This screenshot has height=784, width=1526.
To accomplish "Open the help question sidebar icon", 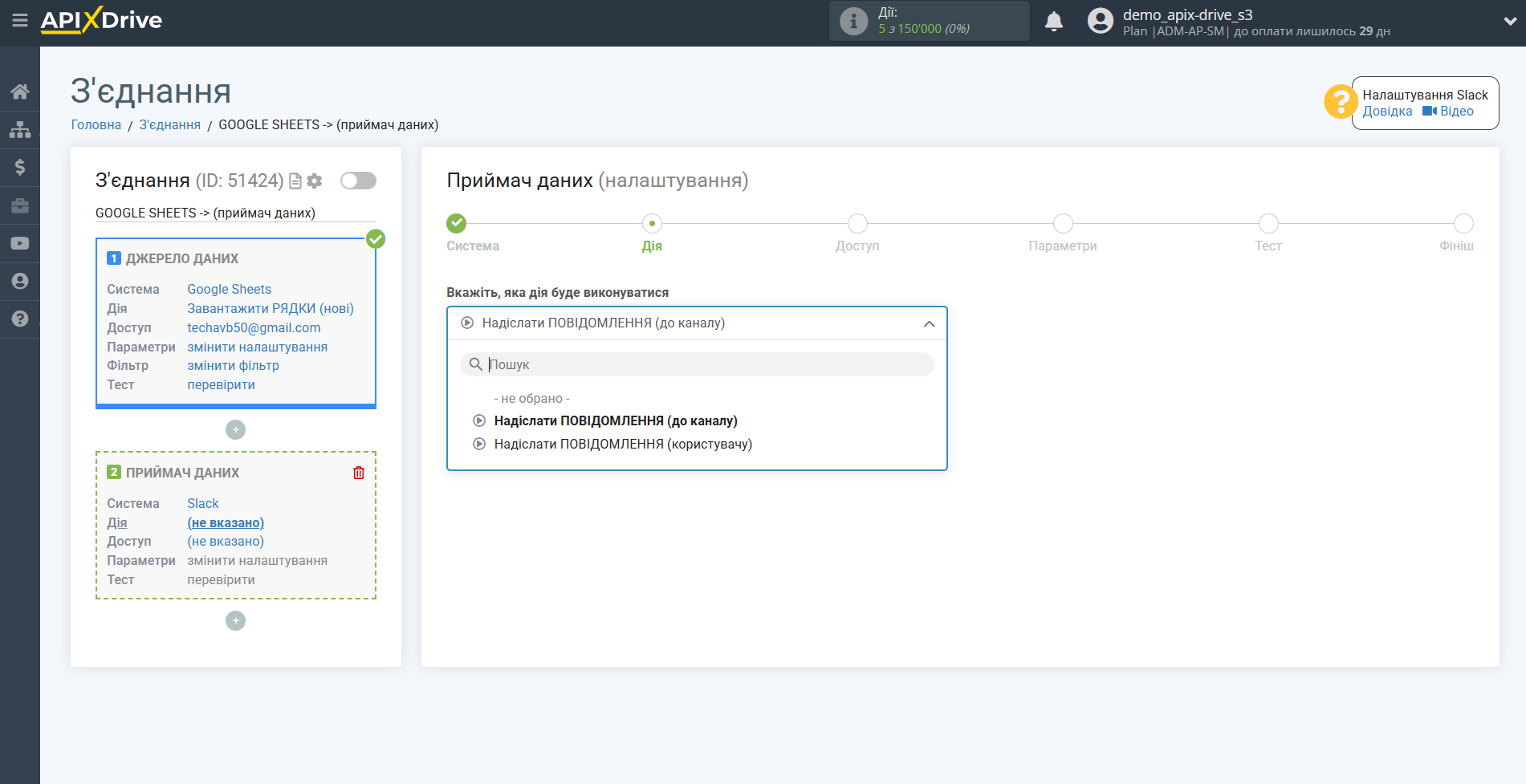I will [20, 319].
